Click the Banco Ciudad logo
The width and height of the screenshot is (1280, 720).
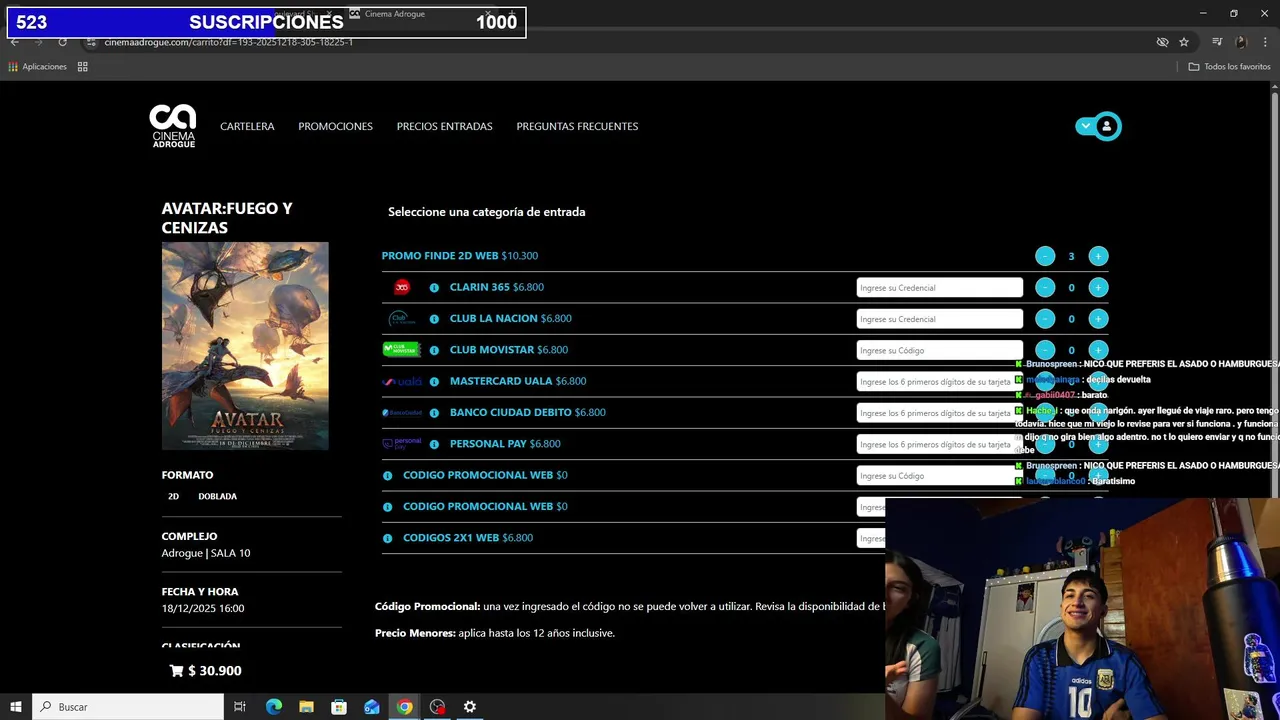point(402,412)
